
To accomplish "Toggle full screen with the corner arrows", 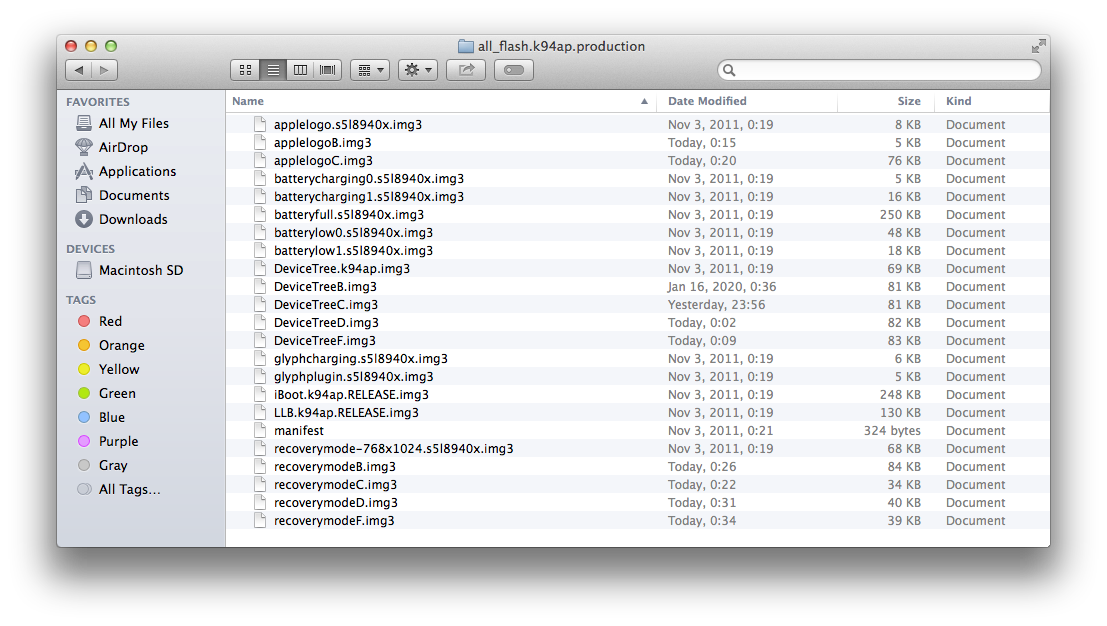I will (x=1038, y=47).
